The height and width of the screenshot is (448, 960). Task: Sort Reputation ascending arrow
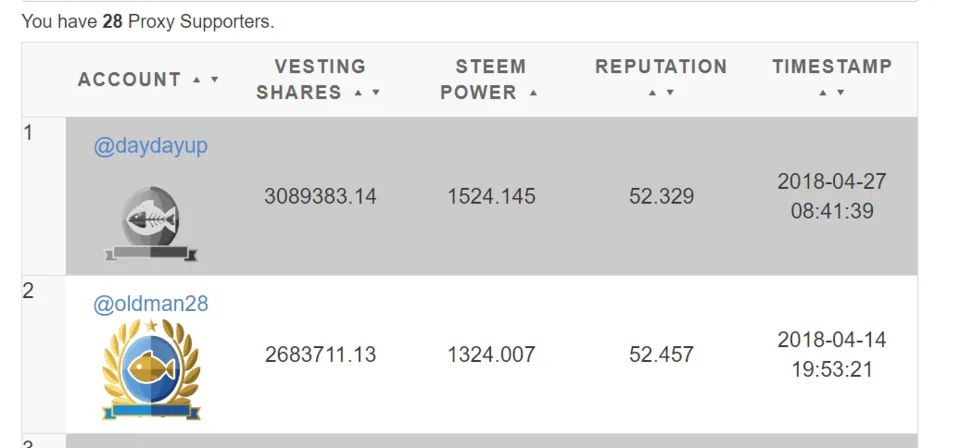tap(652, 93)
